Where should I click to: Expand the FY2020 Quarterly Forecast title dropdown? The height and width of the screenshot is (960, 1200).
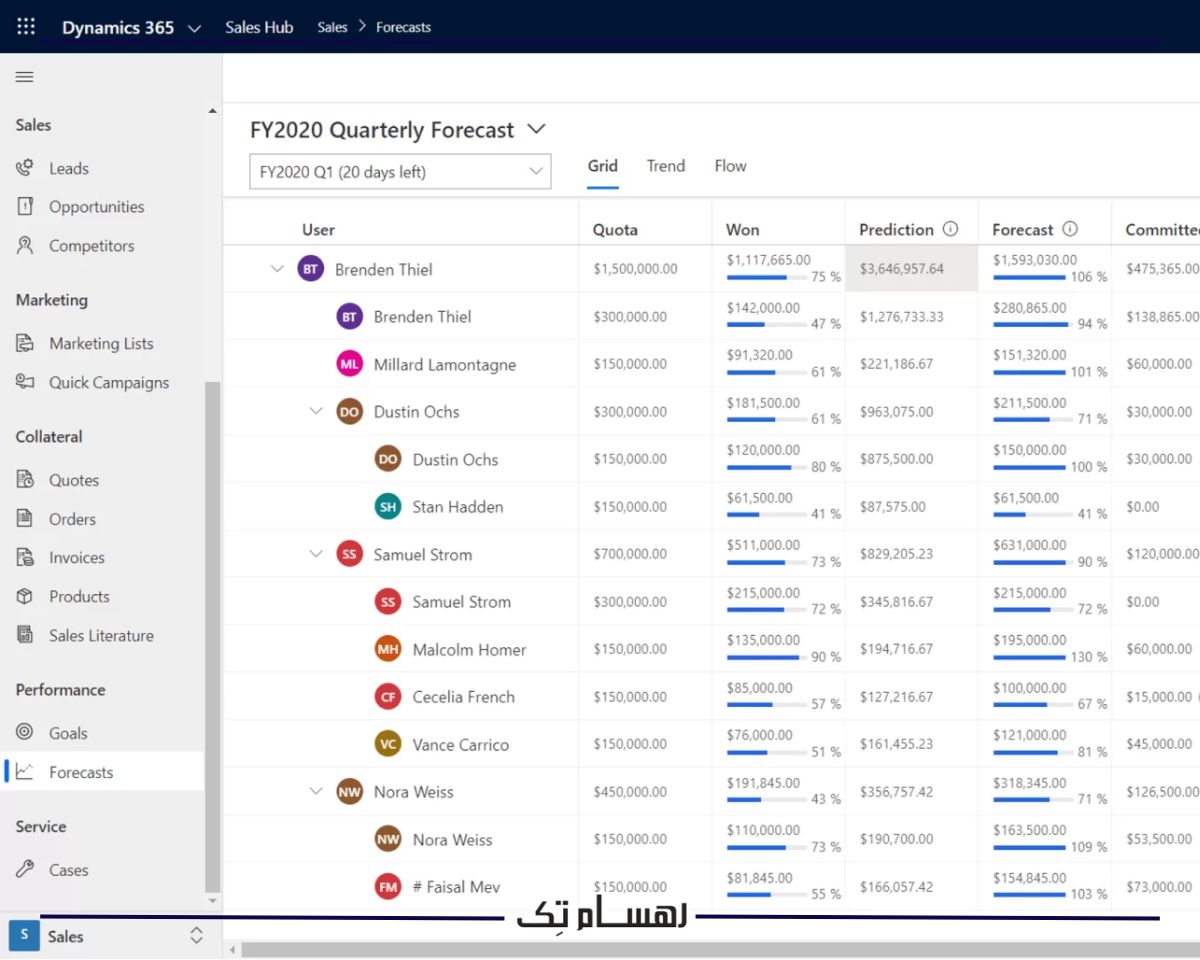tap(536, 129)
